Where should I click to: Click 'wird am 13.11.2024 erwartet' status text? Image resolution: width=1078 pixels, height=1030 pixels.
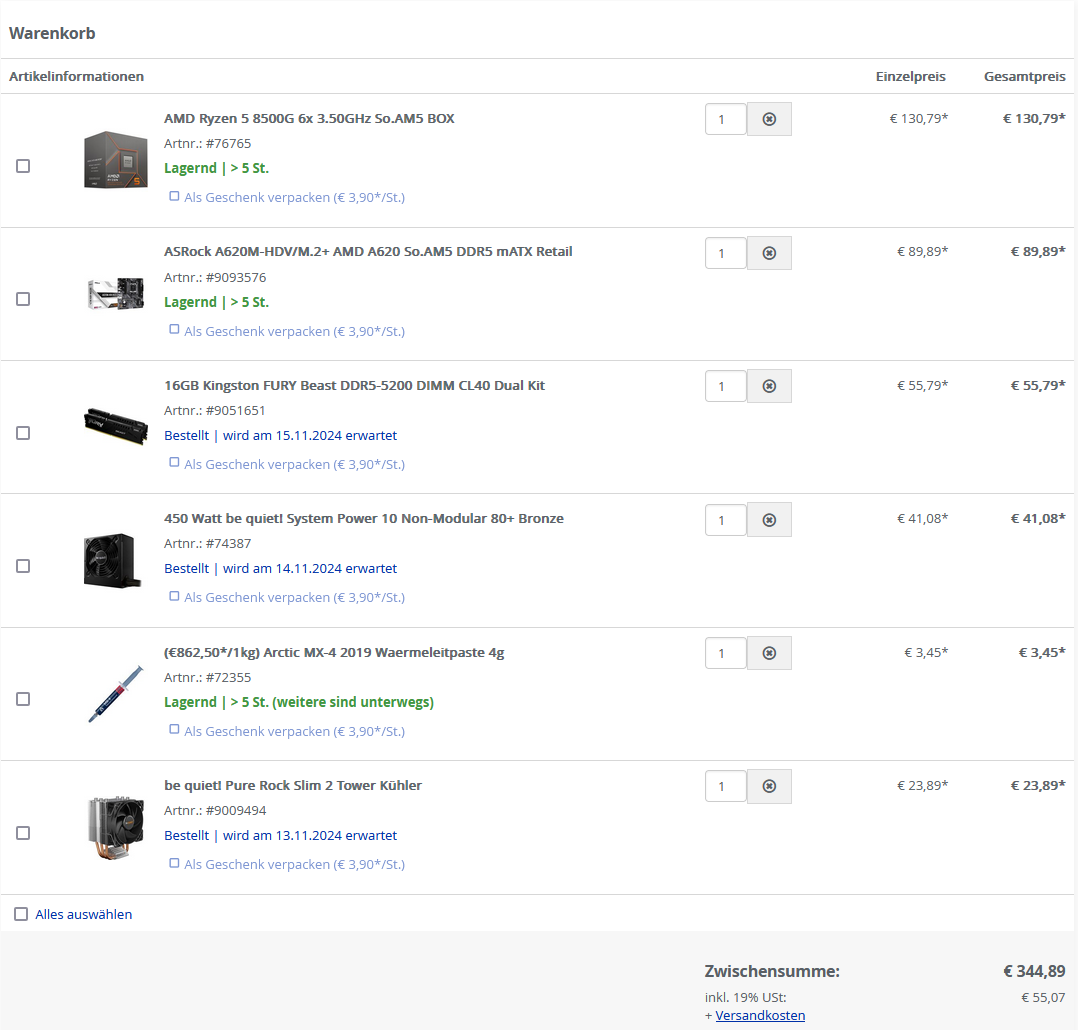coord(309,835)
